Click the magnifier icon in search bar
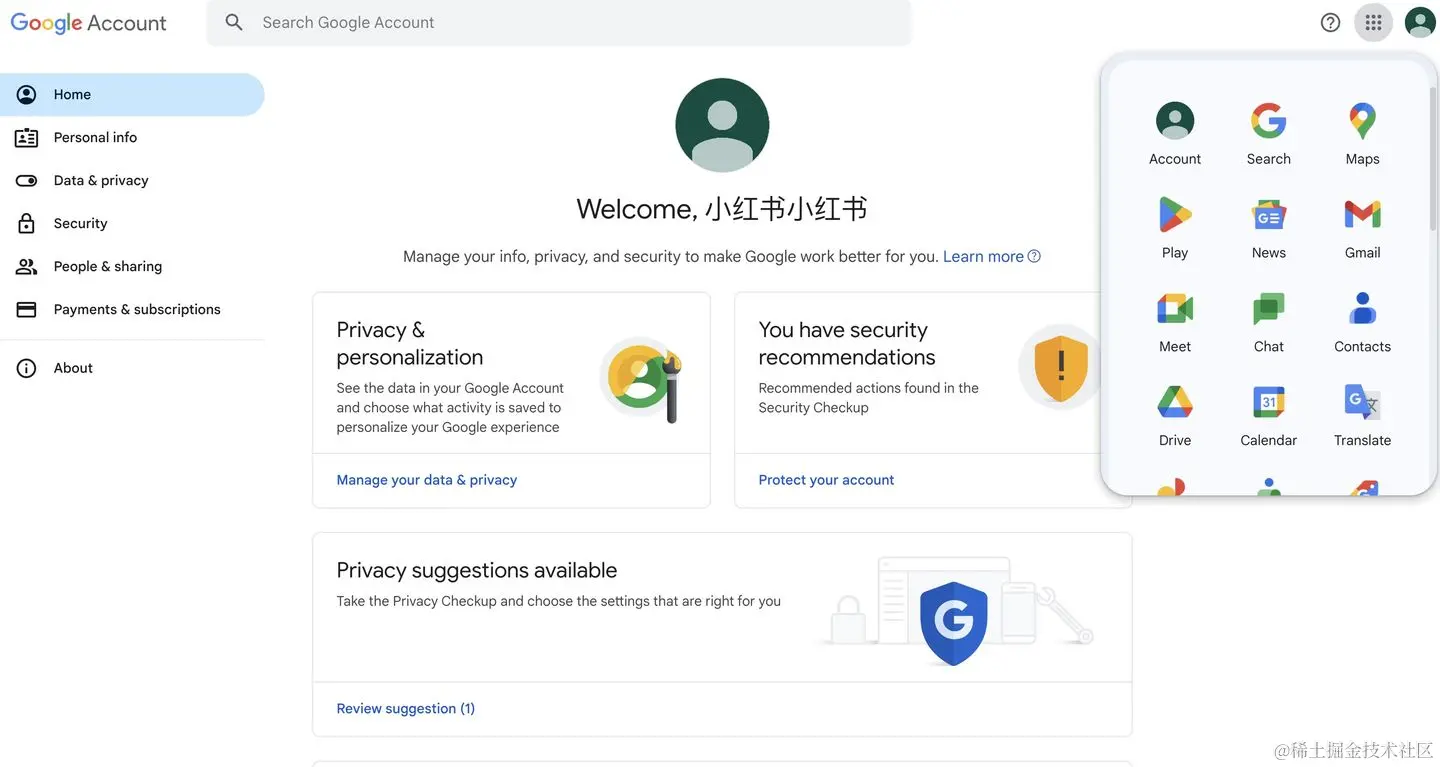This screenshot has width=1440, height=767. point(234,22)
